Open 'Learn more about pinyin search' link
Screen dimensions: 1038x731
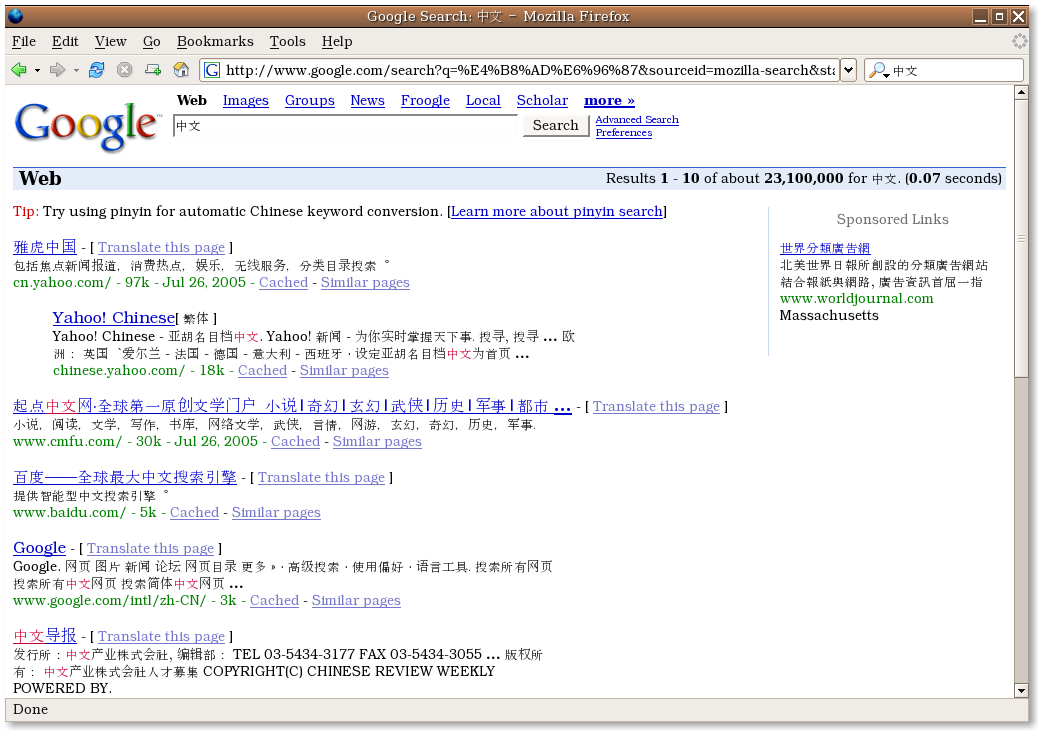(x=557, y=211)
